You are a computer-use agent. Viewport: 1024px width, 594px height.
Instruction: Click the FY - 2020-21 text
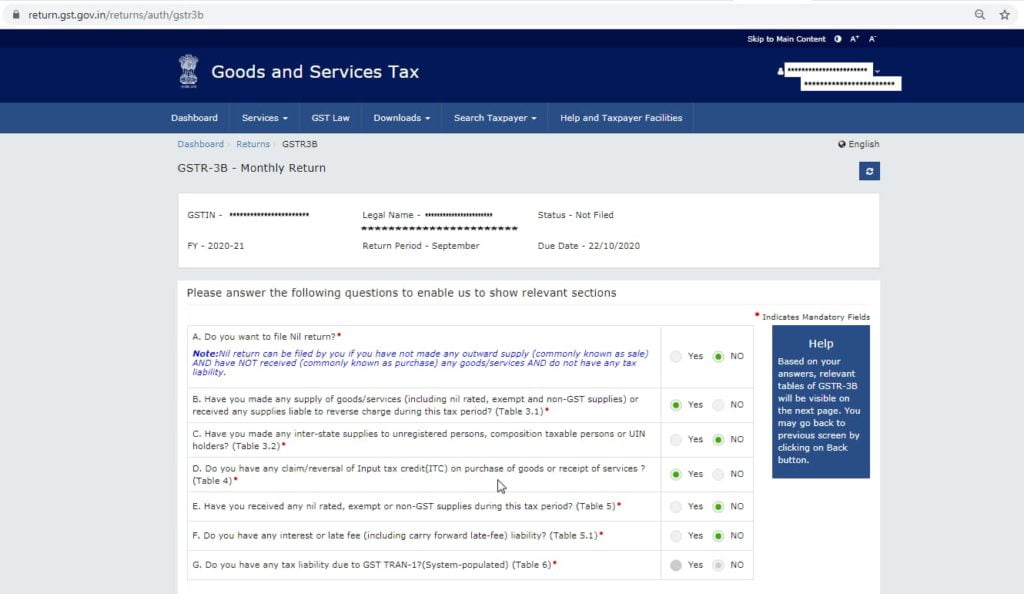(x=216, y=246)
